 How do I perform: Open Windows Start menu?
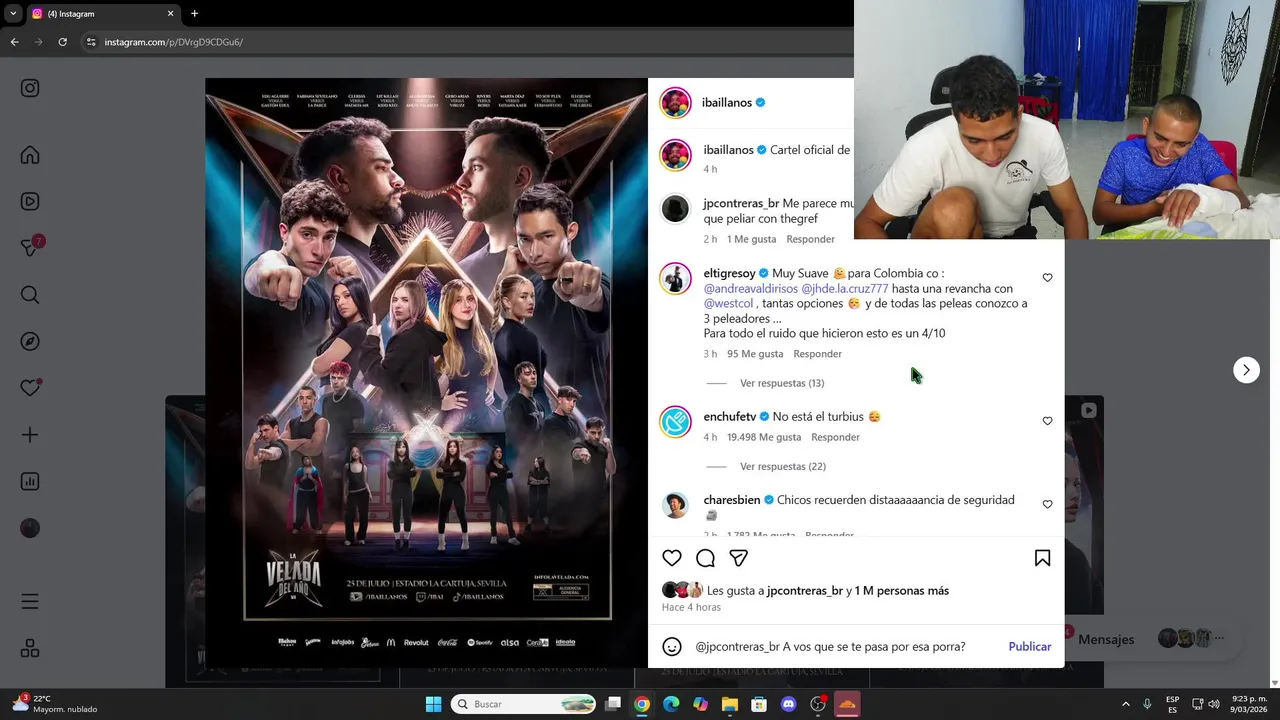click(x=433, y=704)
